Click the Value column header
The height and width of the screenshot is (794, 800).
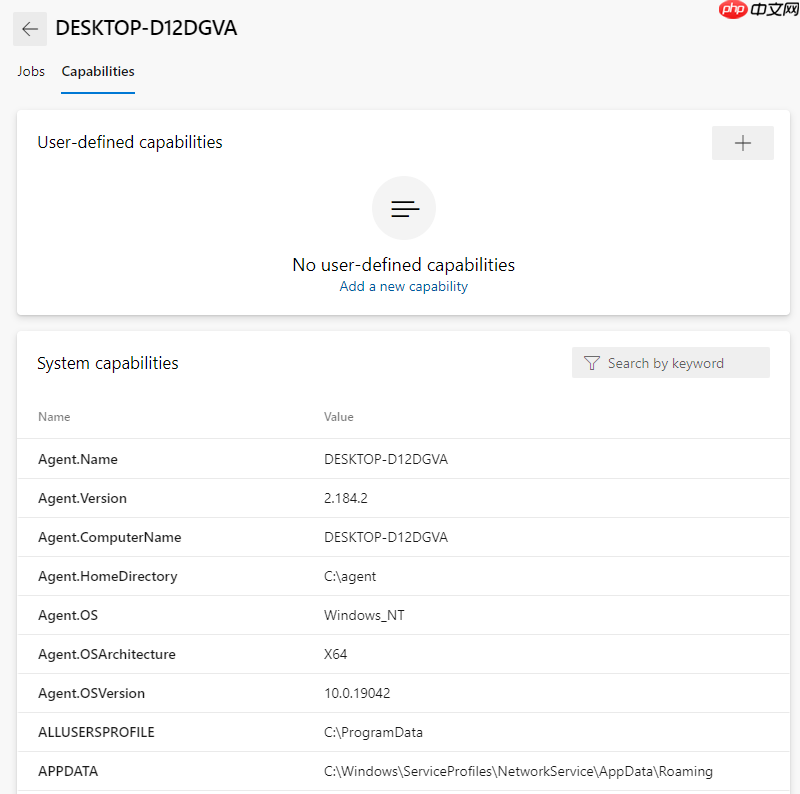[x=338, y=417]
